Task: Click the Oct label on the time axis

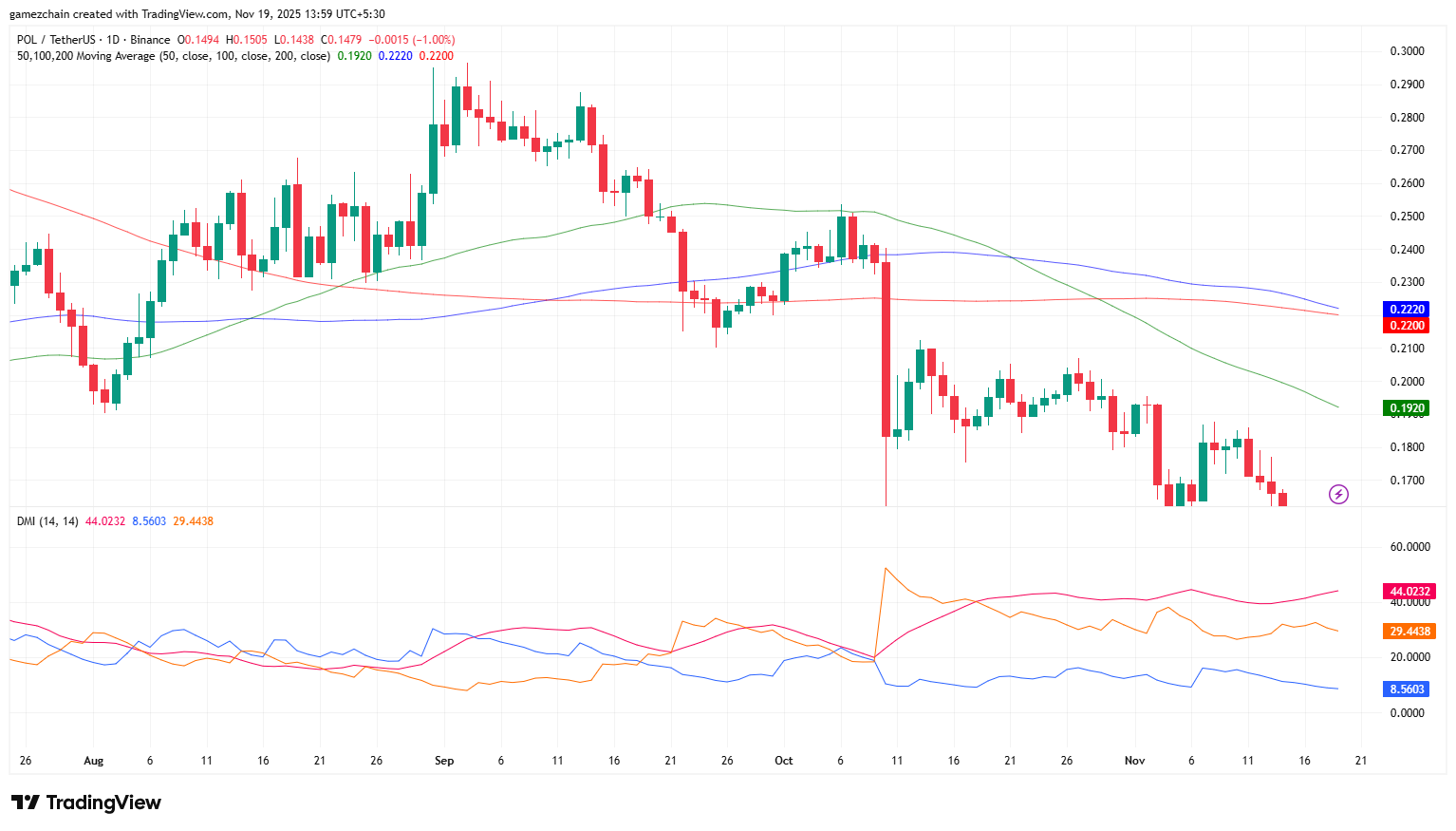Action: pos(783,761)
